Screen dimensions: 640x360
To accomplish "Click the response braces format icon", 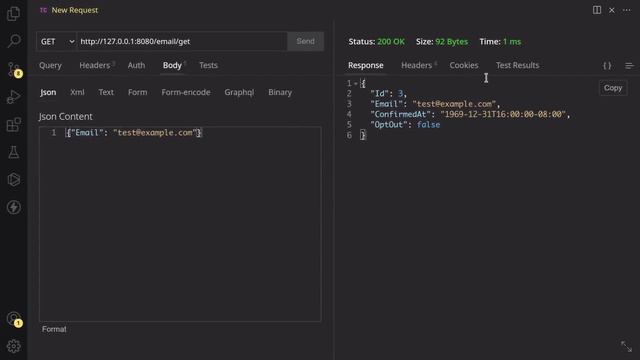I will [x=607, y=66].
